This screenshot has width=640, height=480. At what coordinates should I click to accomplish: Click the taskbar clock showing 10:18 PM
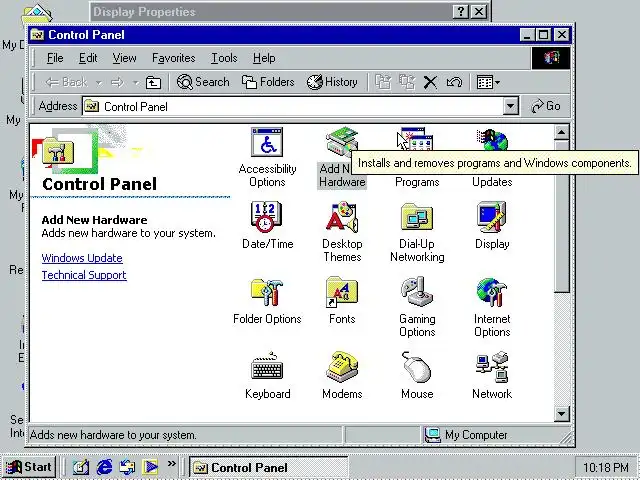pos(605,467)
